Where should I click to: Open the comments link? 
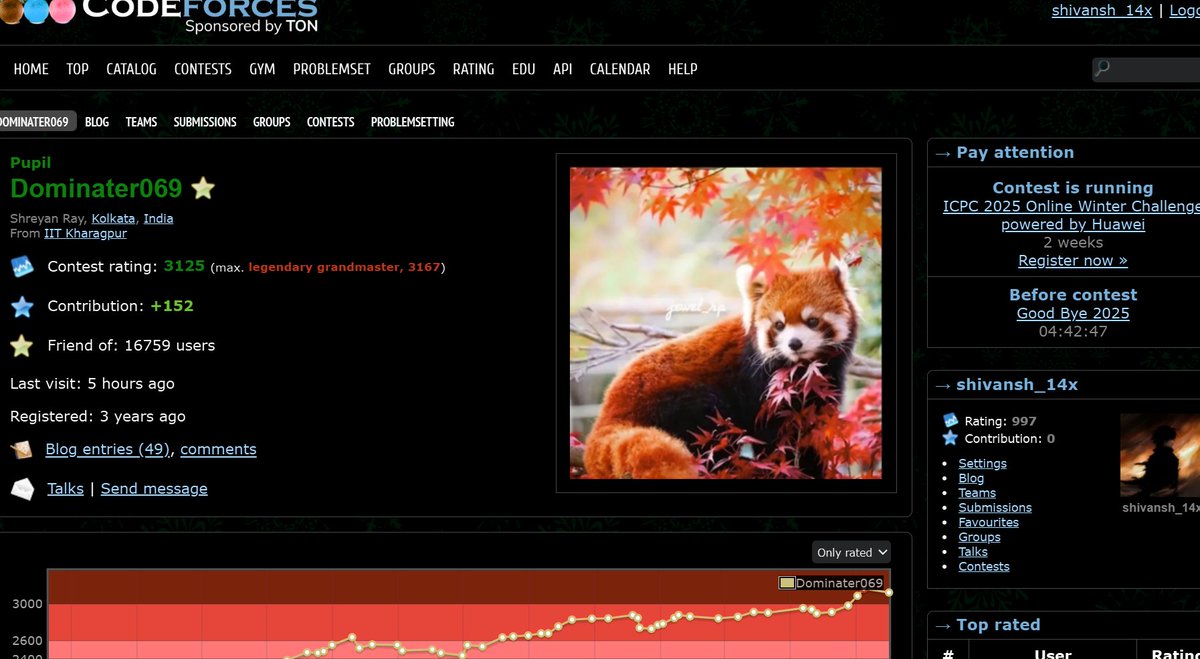point(218,449)
